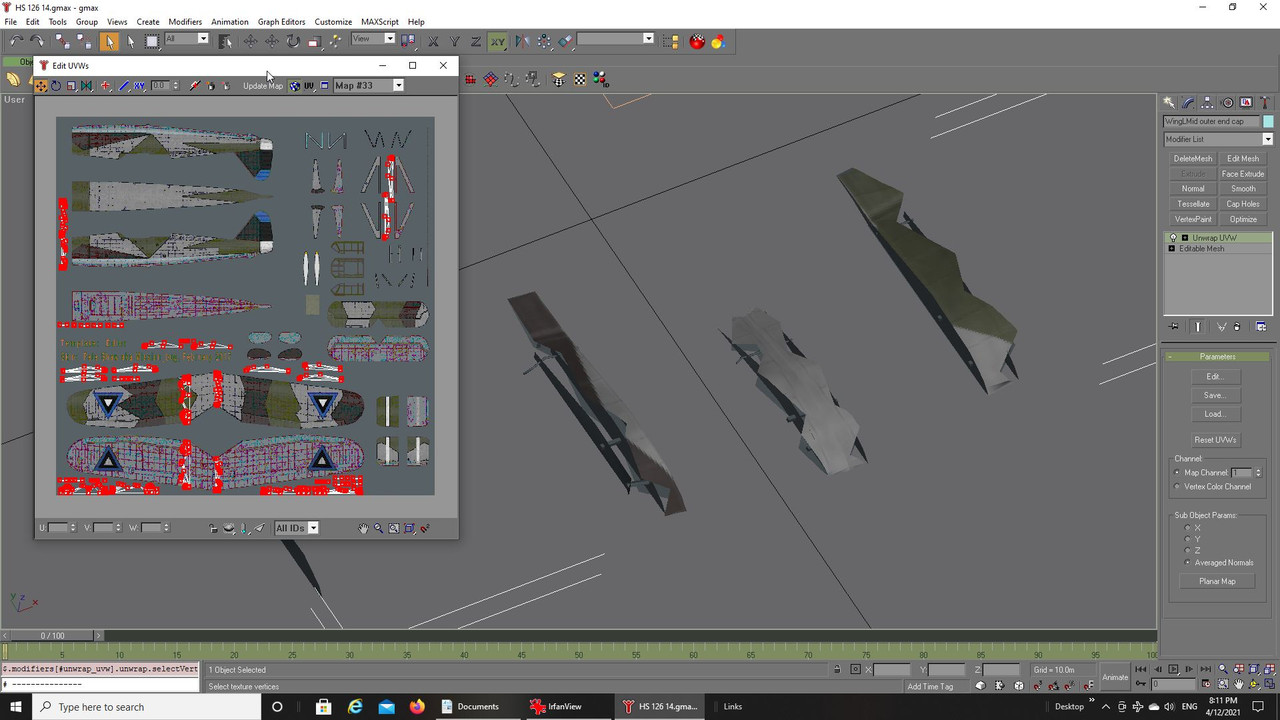Open the Hierarchy panel tab
The height and width of the screenshot is (720, 1280).
pyautogui.click(x=1208, y=102)
